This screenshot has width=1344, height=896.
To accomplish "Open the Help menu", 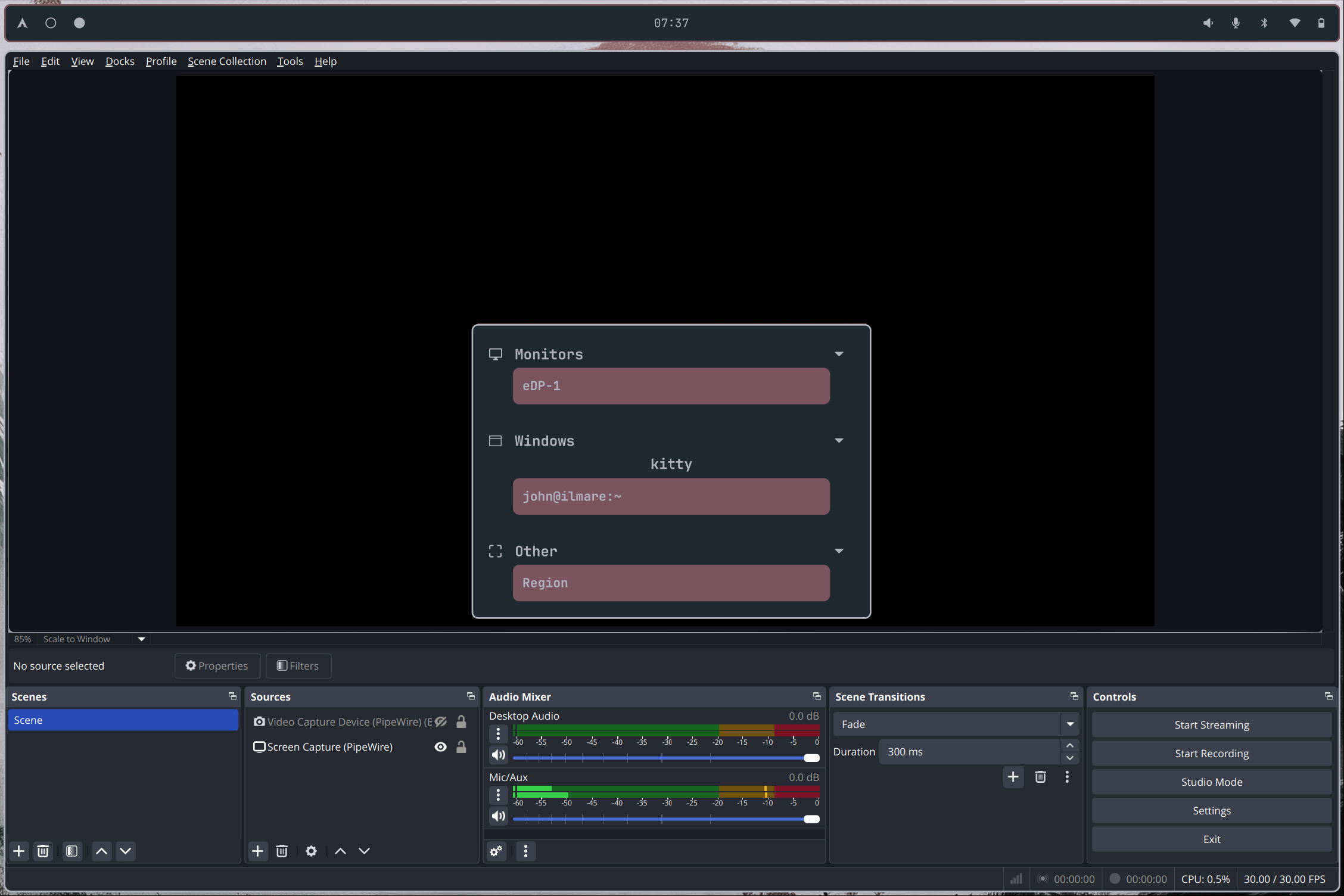I will [325, 61].
